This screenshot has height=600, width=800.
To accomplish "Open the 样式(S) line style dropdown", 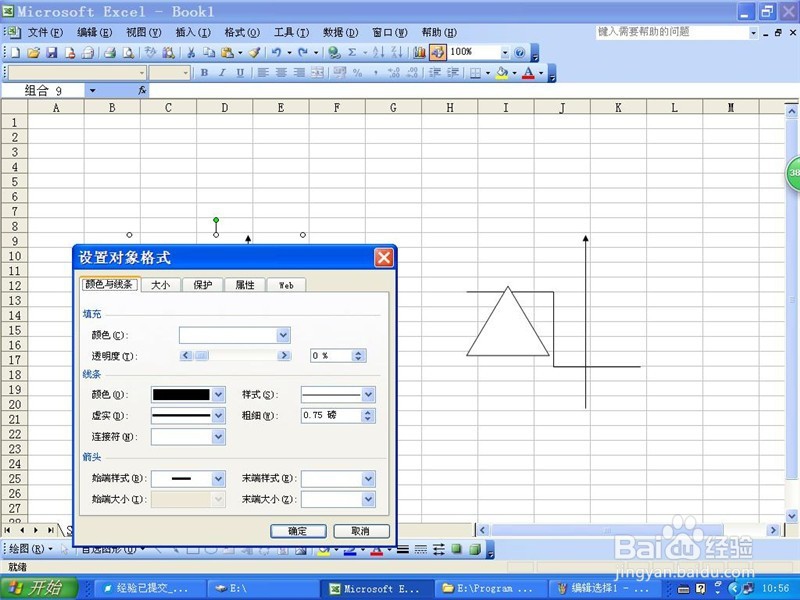I will 368,394.
